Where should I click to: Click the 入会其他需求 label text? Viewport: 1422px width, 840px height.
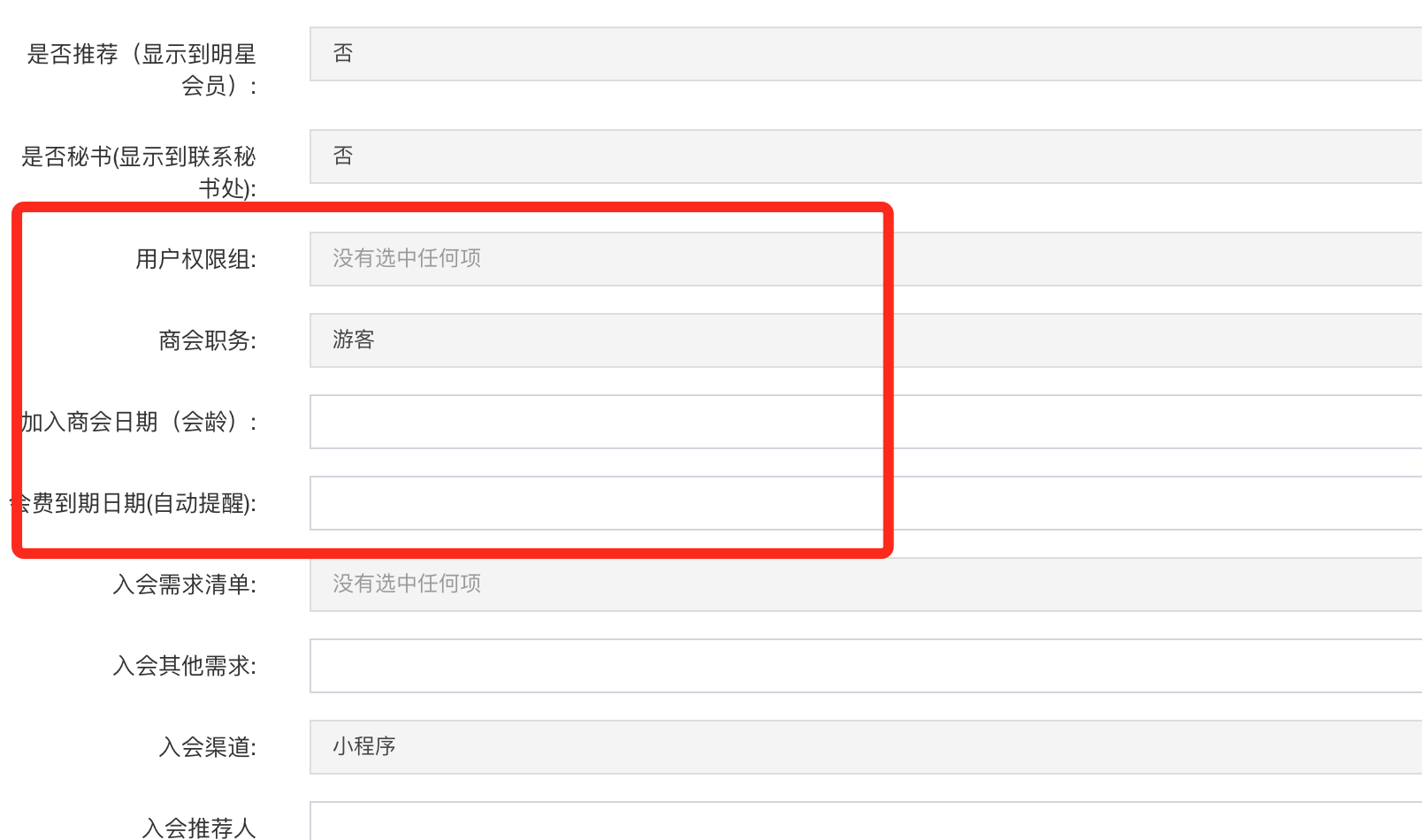pyautogui.click(x=184, y=666)
